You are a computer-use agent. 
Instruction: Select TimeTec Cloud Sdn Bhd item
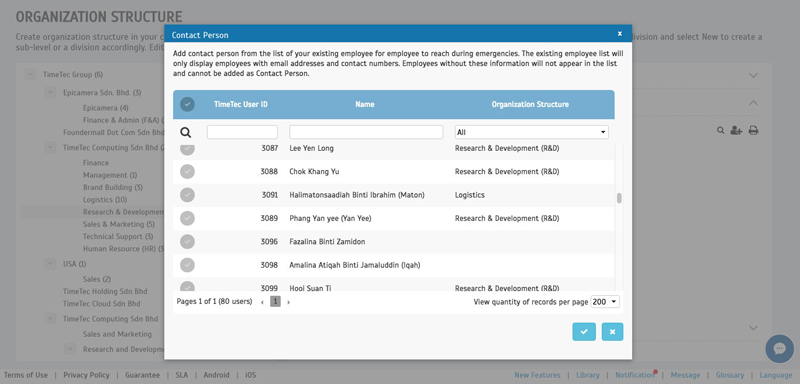(x=102, y=303)
